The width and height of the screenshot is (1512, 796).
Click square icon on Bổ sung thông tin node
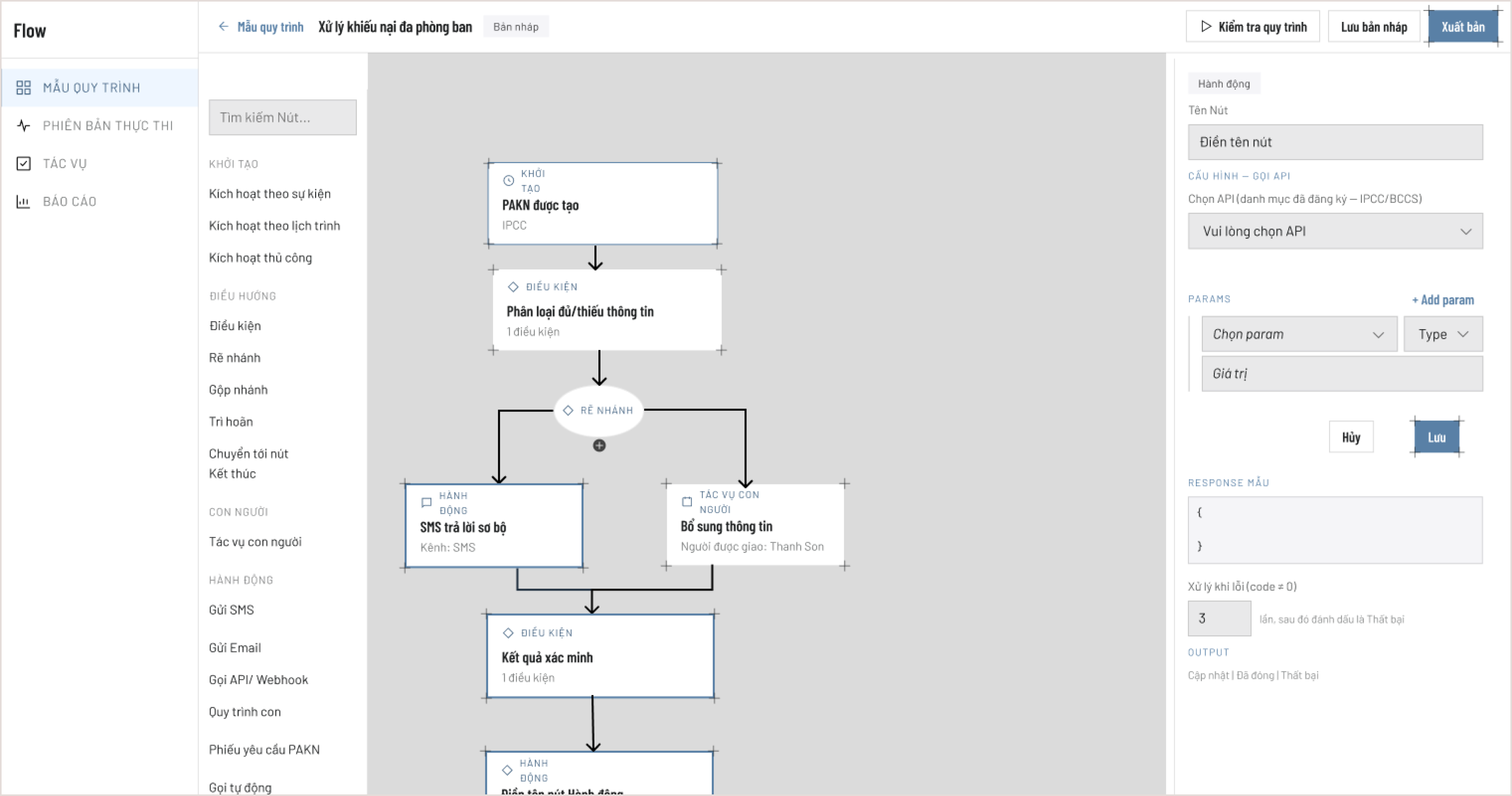[x=687, y=502]
